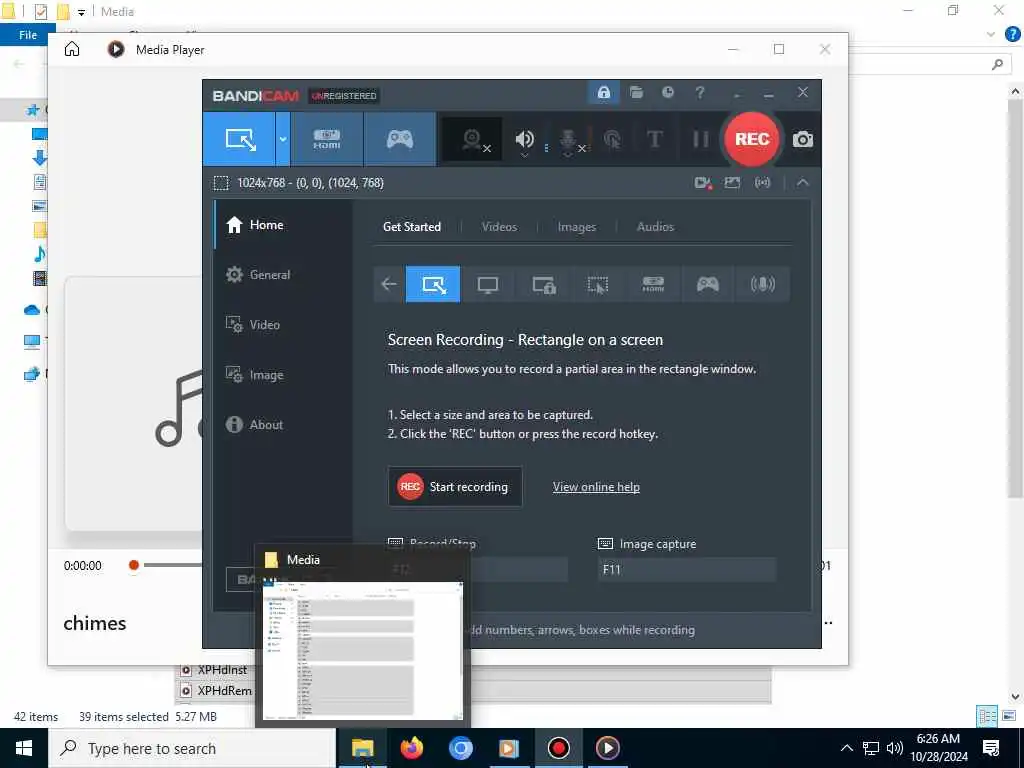Collapse the Bandicam panel with up chevron
This screenshot has height=768, width=1024.
[x=803, y=183]
